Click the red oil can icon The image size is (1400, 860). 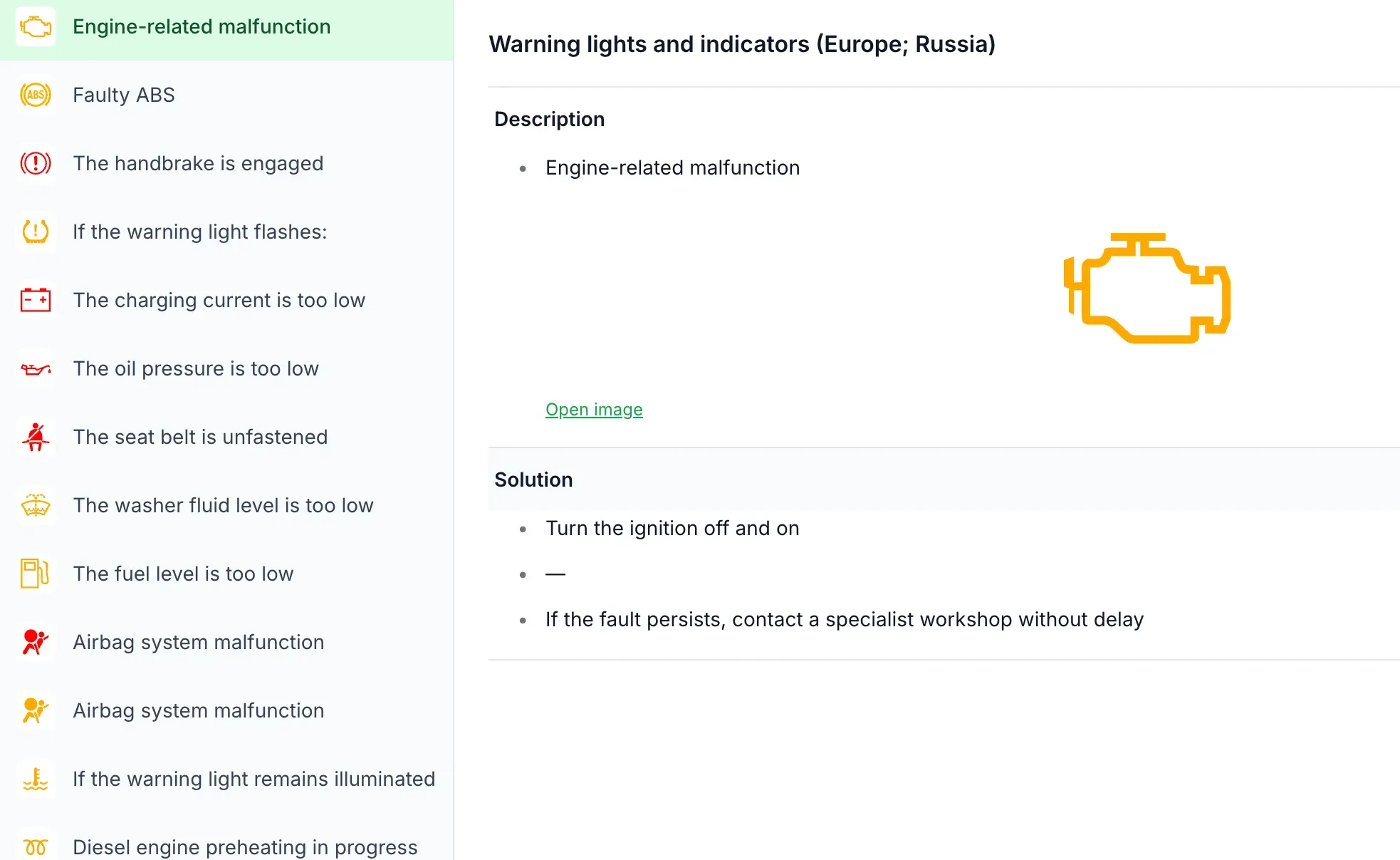pos(36,368)
